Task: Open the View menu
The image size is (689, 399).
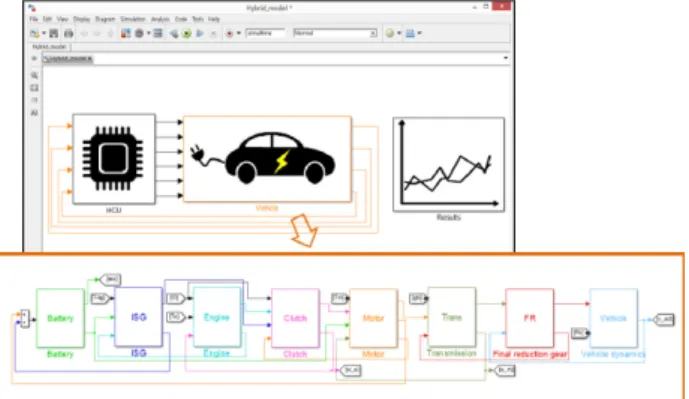Action: click(x=62, y=19)
